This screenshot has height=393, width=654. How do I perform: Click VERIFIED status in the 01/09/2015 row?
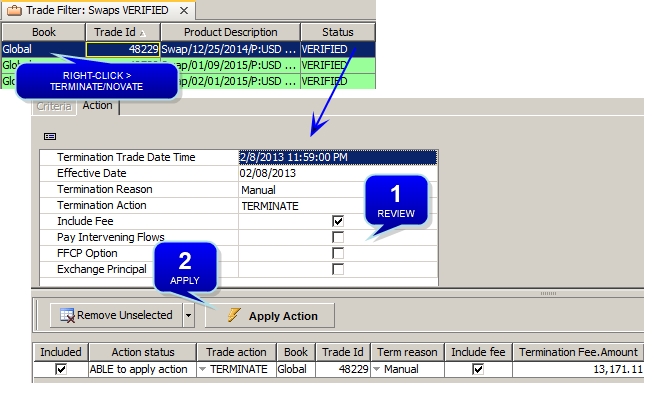pyautogui.click(x=338, y=66)
